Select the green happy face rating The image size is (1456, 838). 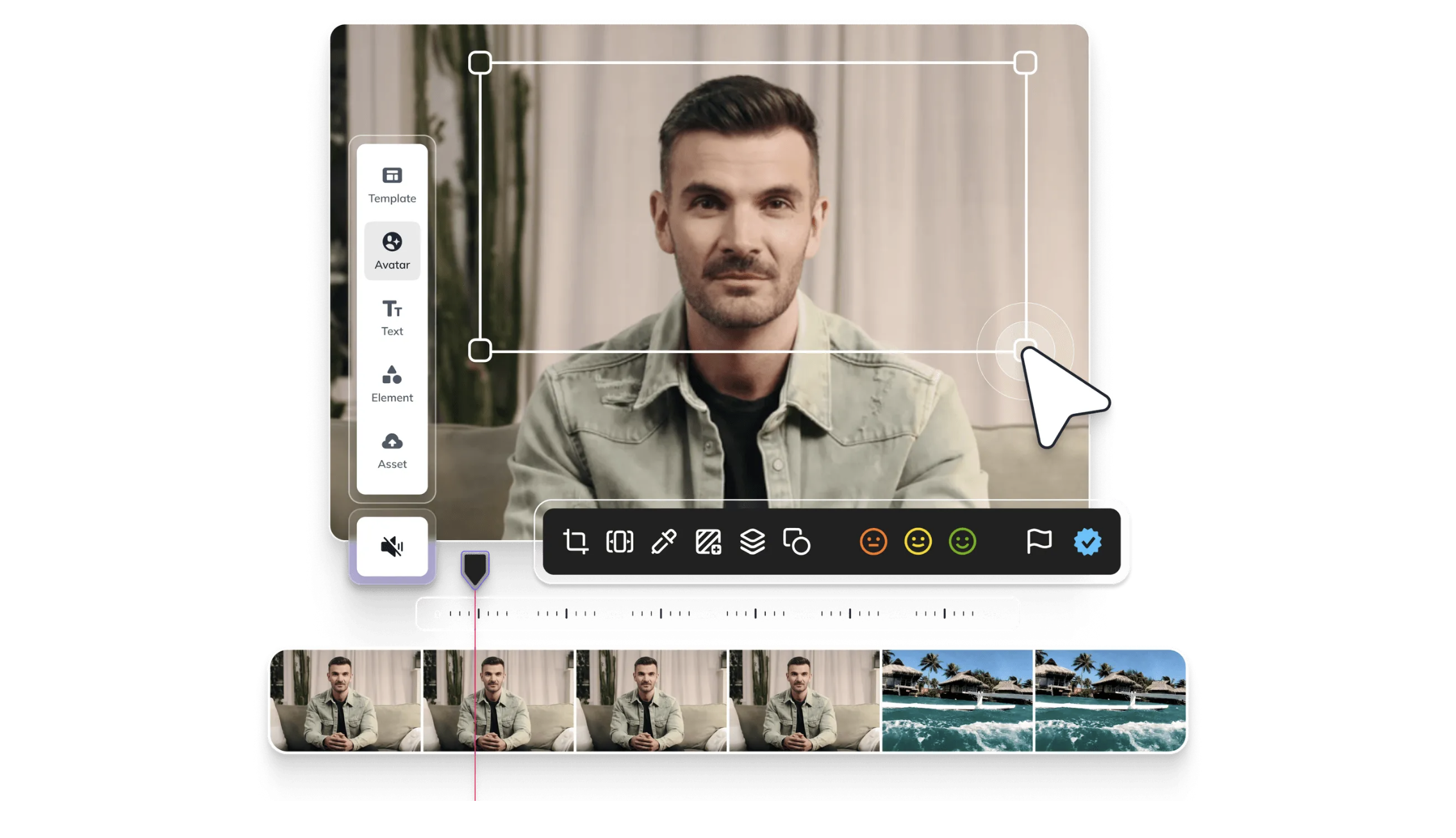pos(961,541)
